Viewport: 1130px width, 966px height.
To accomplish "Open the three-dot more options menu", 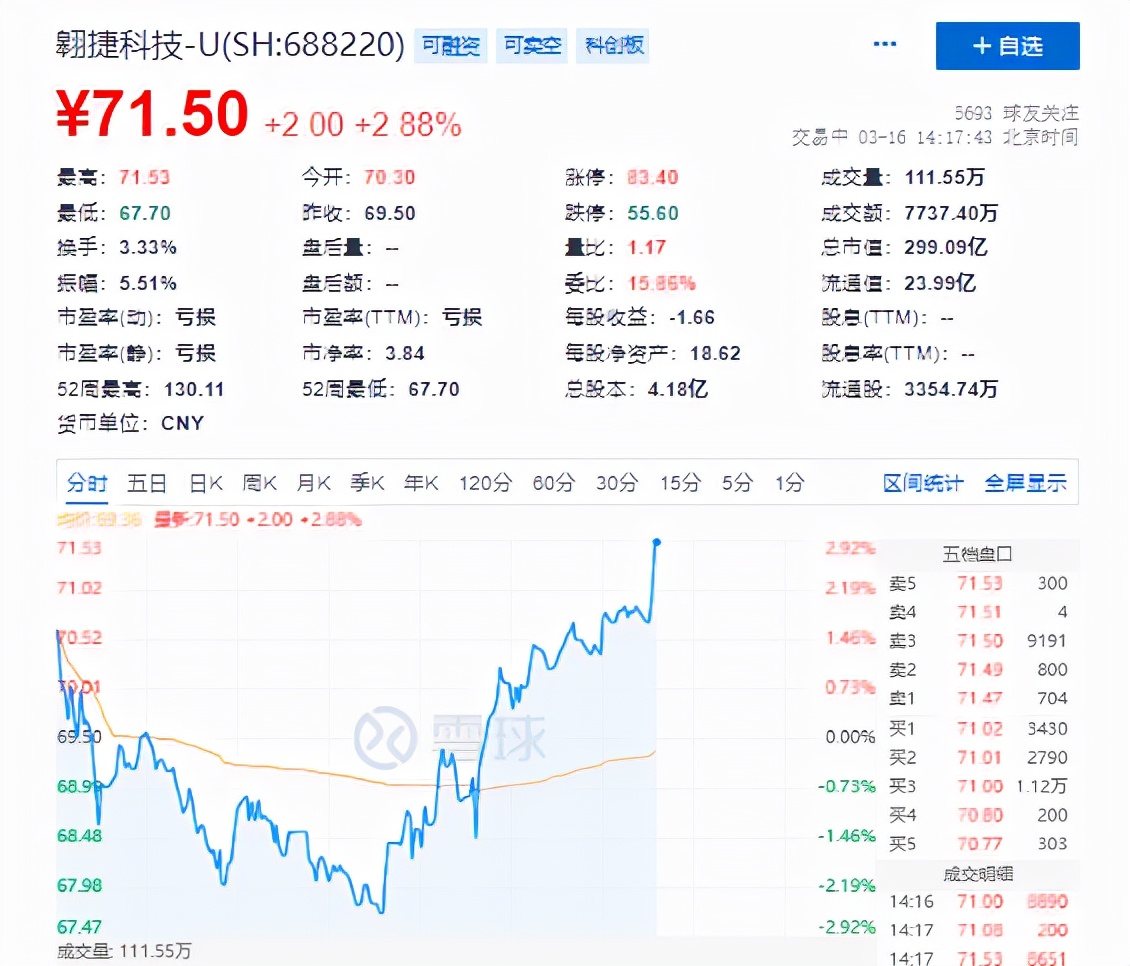I will 884,45.
